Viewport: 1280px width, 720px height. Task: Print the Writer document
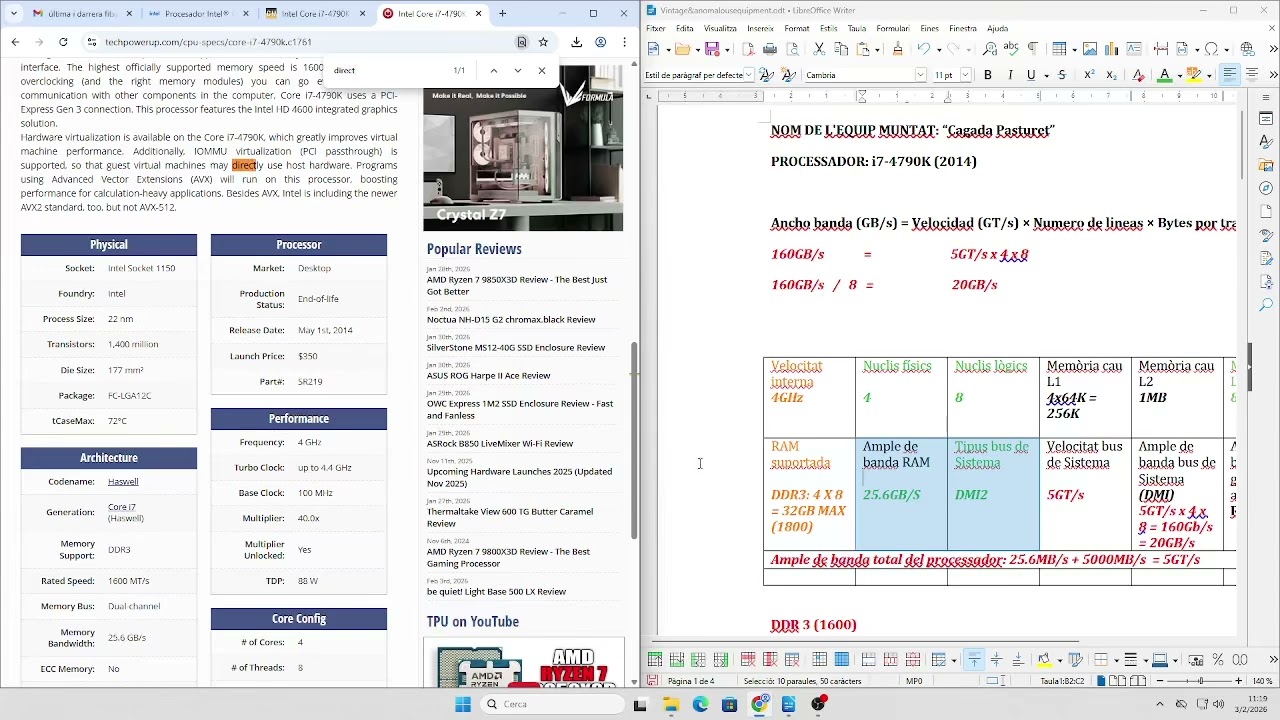pos(770,49)
